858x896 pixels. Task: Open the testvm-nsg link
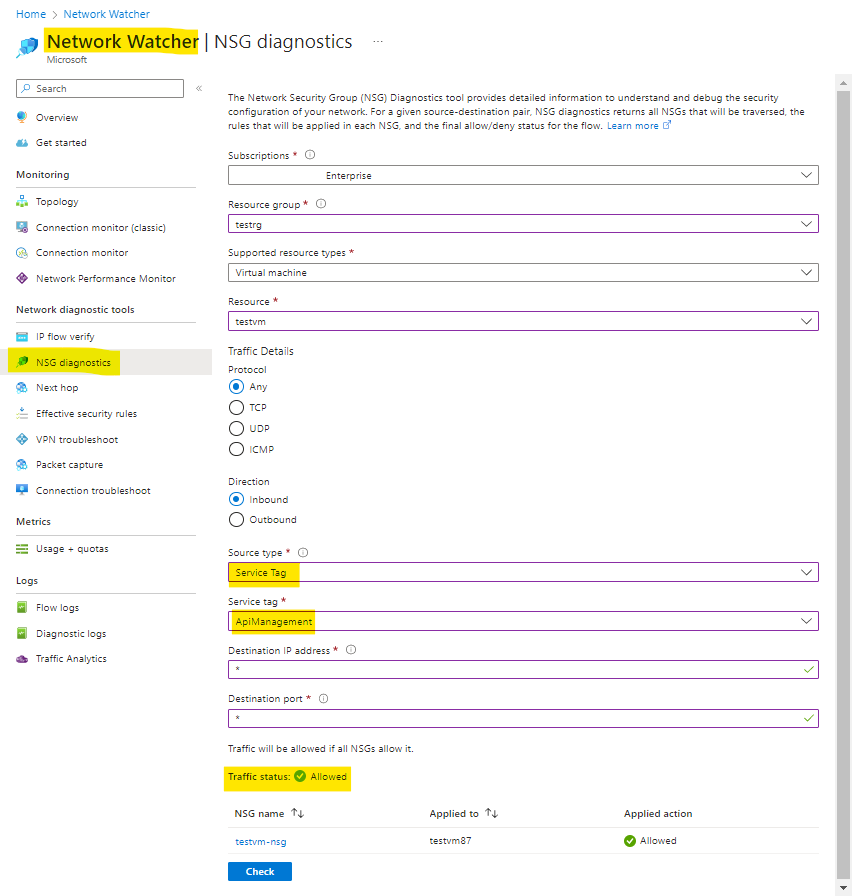[x=261, y=841]
